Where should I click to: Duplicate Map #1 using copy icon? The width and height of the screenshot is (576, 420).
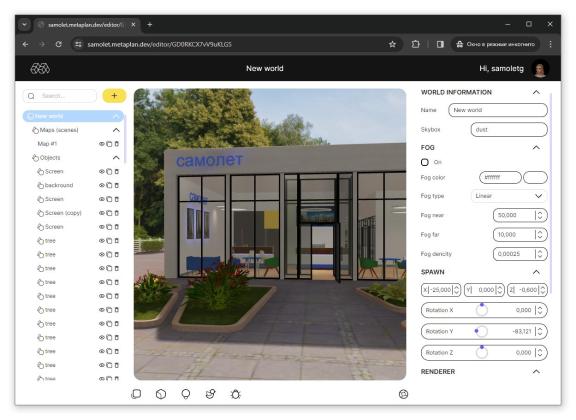[x=109, y=144]
